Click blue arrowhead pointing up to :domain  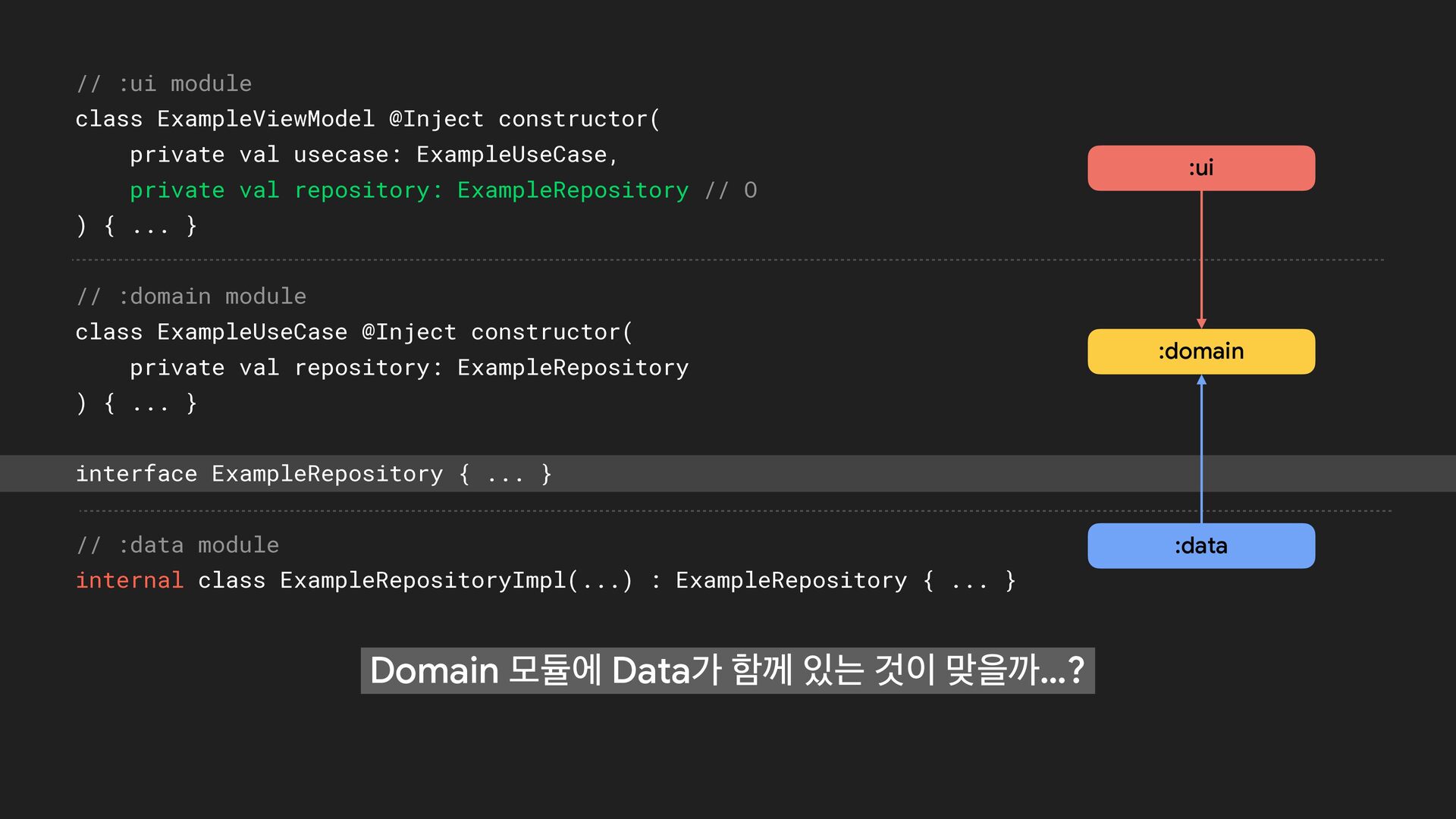[1201, 380]
